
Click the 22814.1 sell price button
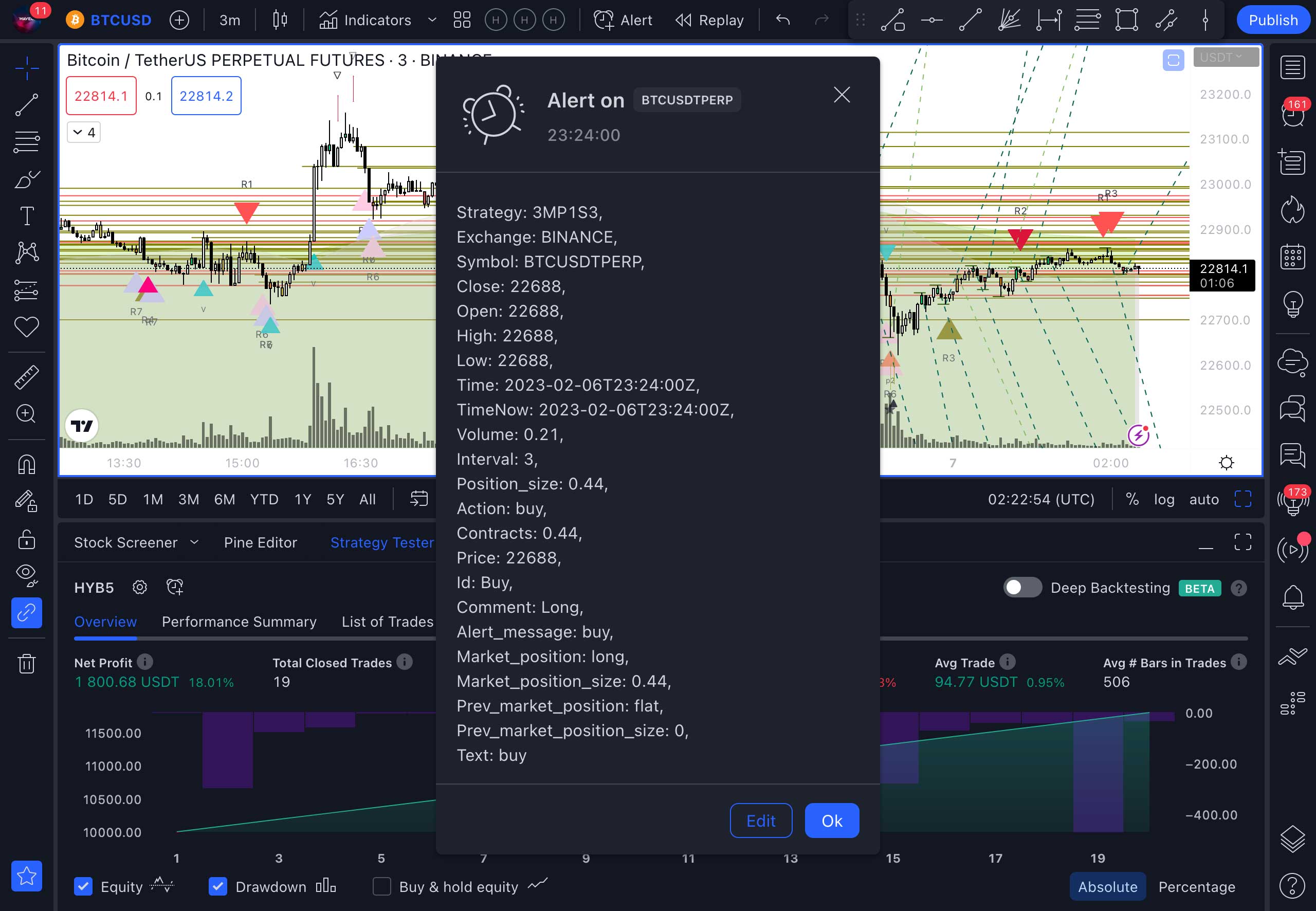(x=101, y=96)
